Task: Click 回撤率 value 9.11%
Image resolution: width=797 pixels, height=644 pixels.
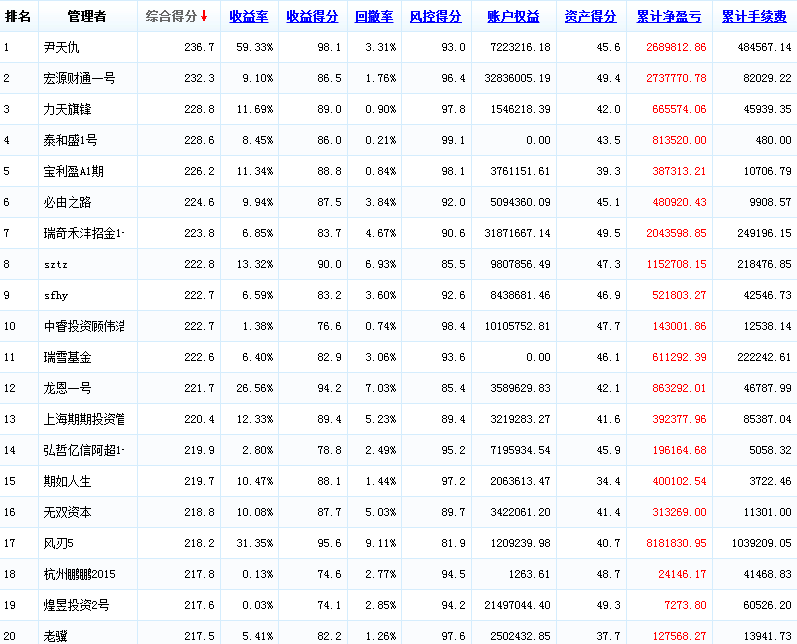Action: (x=381, y=543)
